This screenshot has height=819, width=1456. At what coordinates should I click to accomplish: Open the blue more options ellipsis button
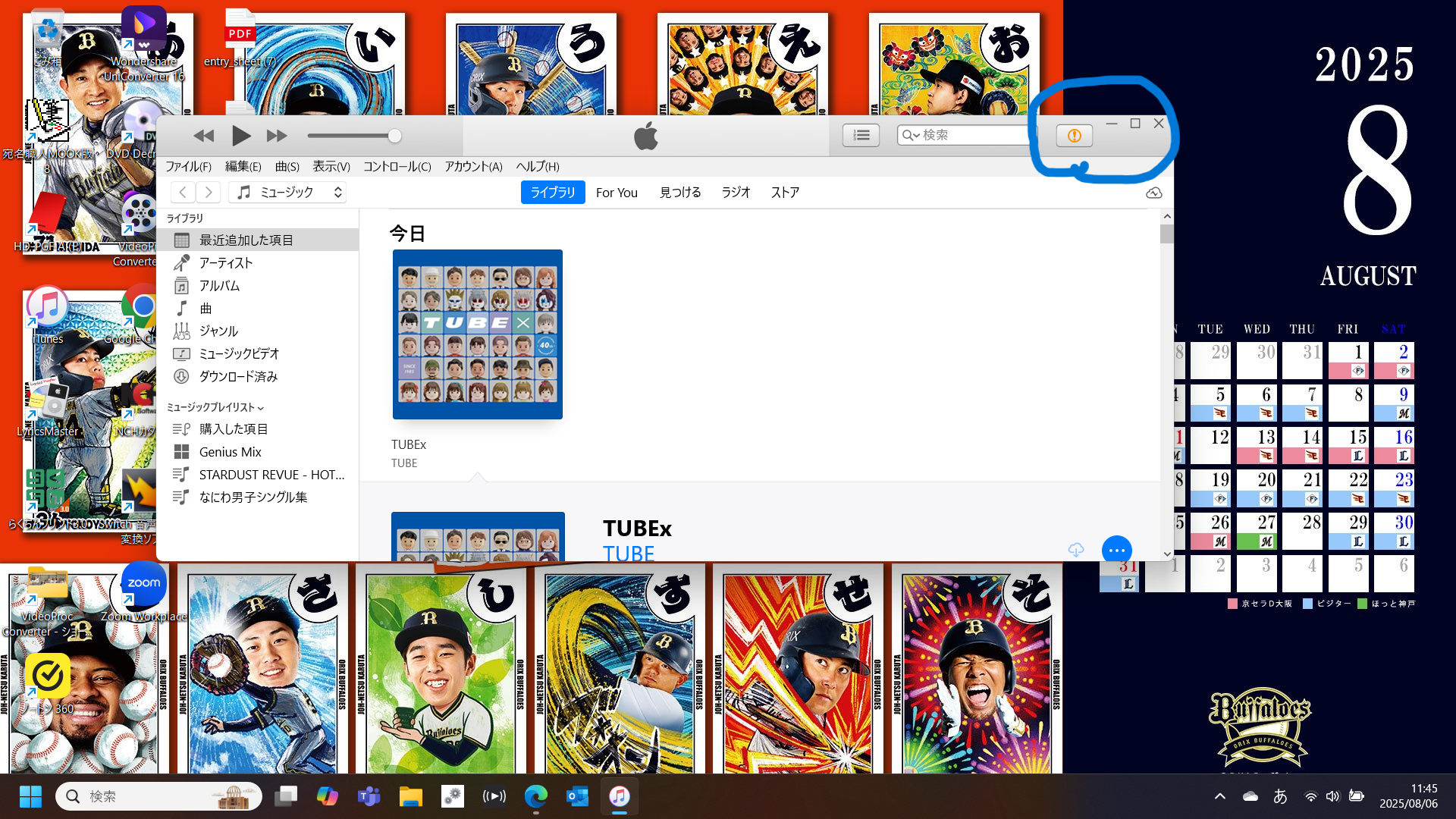pyautogui.click(x=1116, y=550)
